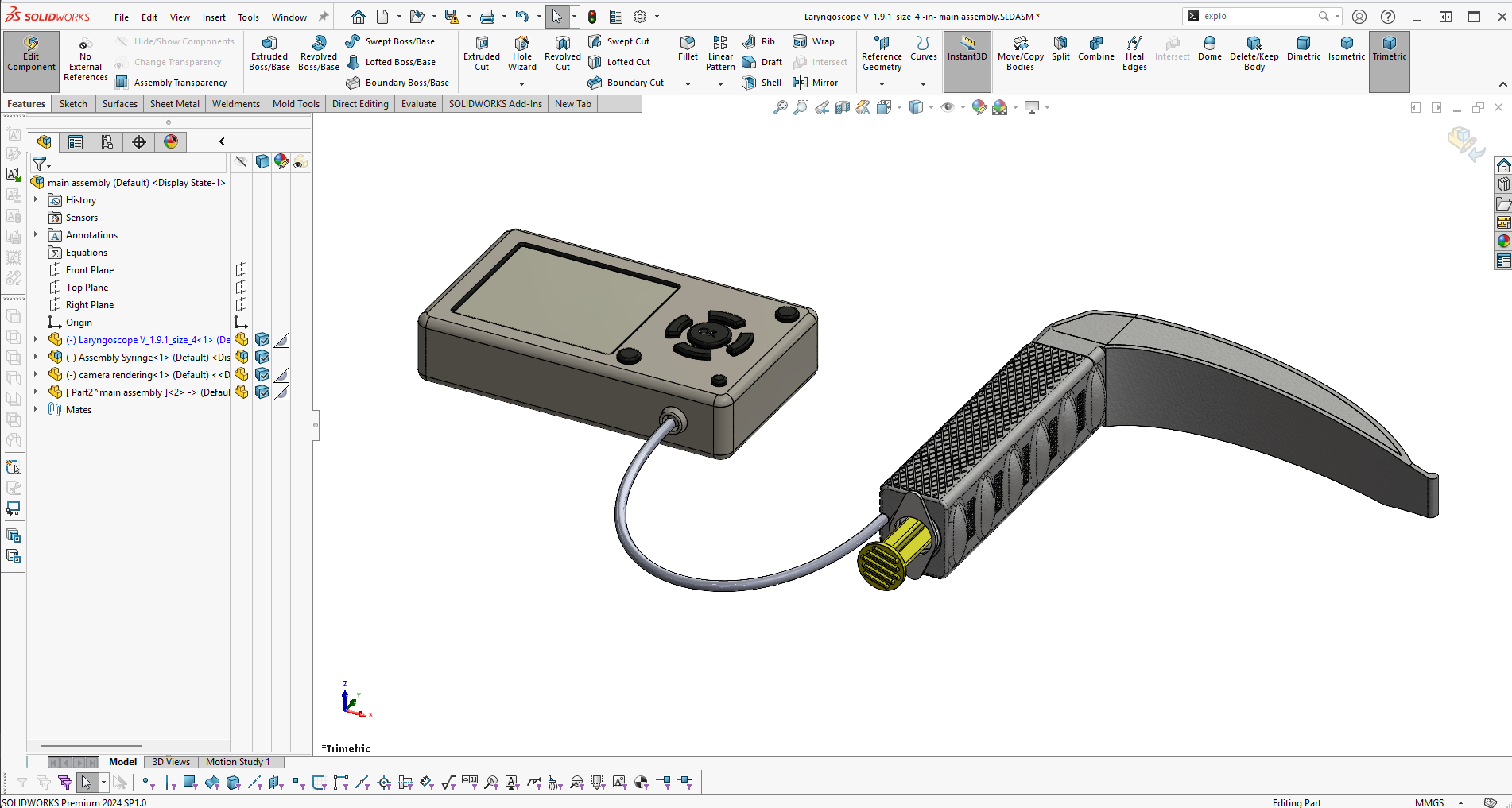Open 3D Views tab
The width and height of the screenshot is (1512, 808).
(171, 762)
